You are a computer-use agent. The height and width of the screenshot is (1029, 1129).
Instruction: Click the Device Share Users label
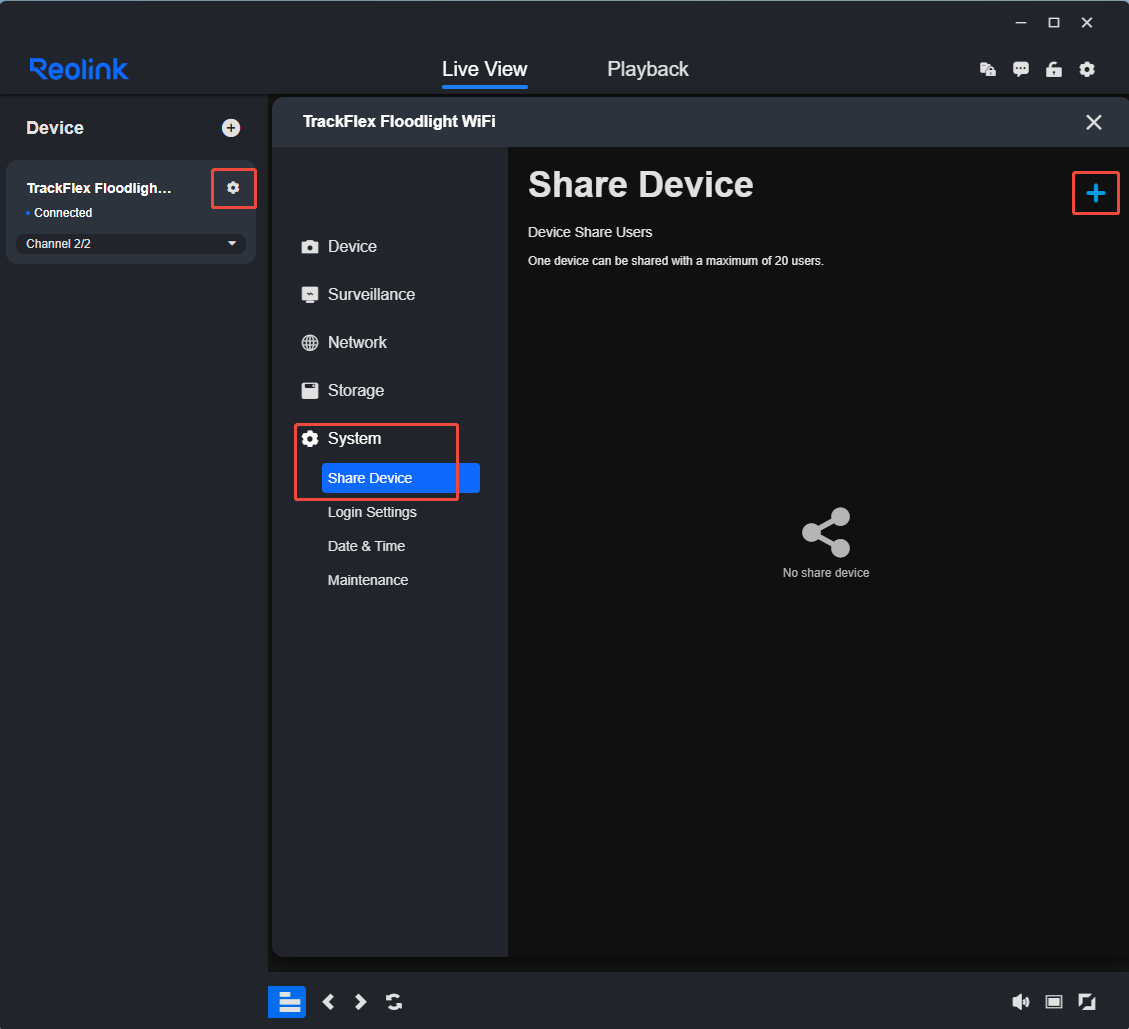click(590, 232)
